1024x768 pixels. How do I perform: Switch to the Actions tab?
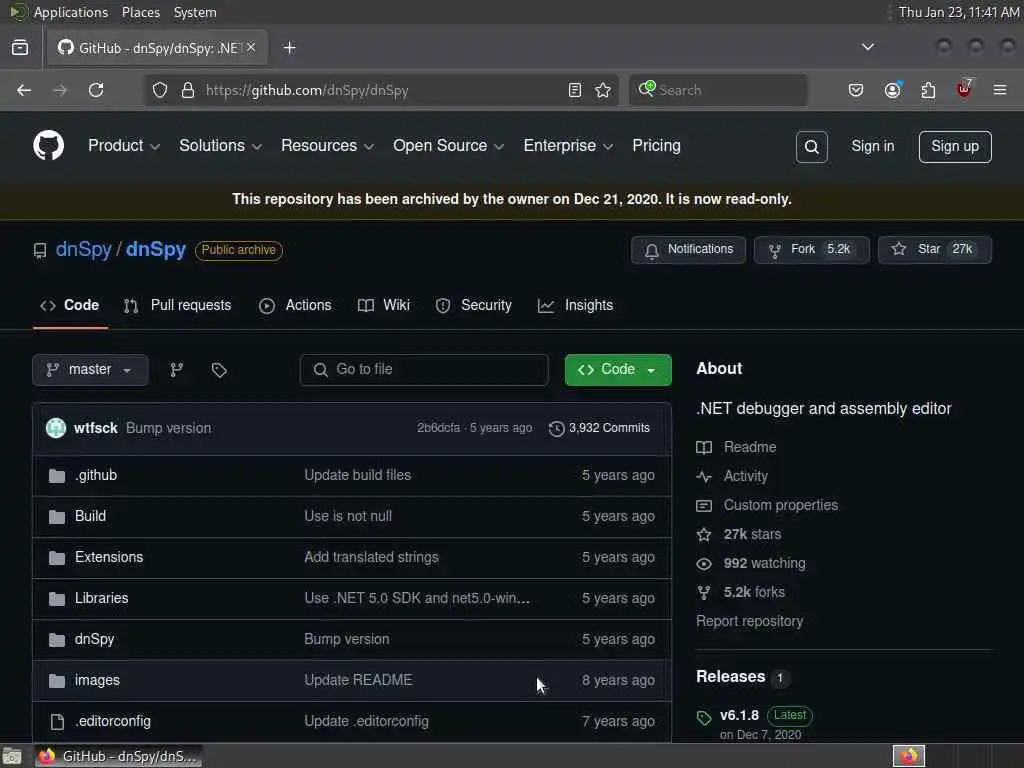coord(295,306)
